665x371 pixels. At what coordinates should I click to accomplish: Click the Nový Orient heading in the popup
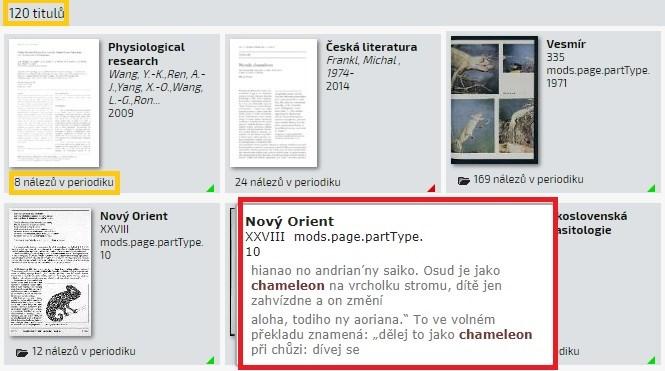(290, 221)
